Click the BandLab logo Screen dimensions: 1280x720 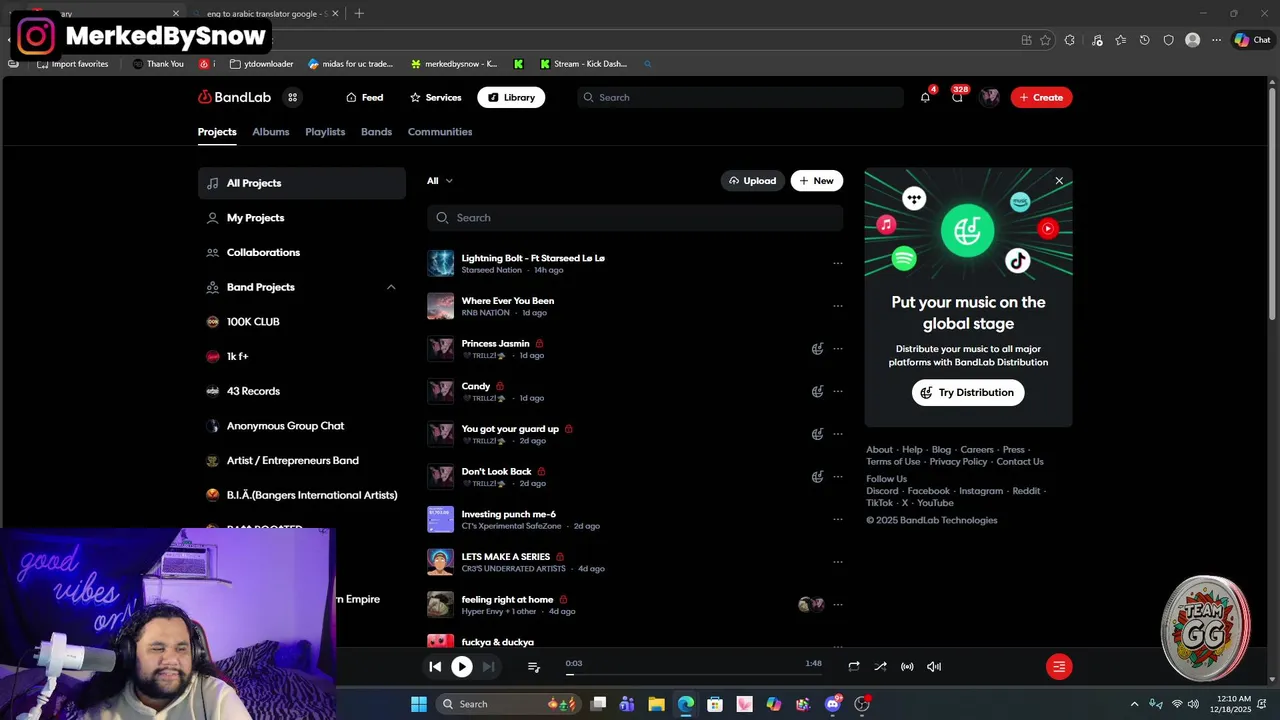point(234,97)
